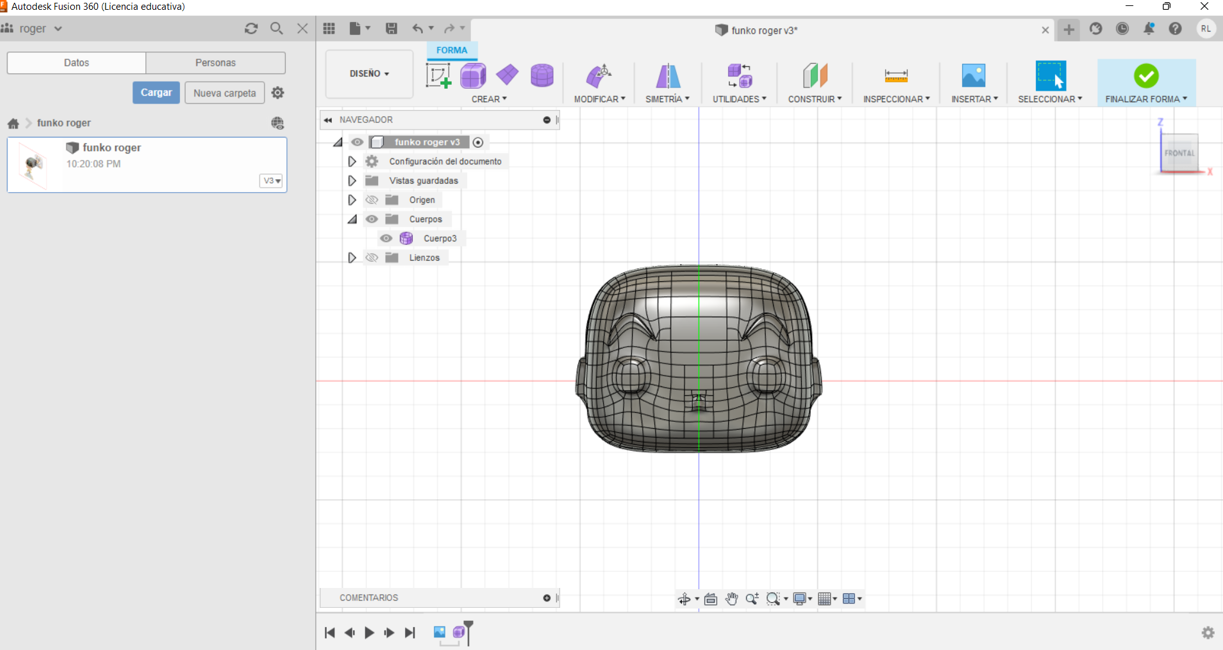
Task: Open the V3 version dropdown
Action: click(x=271, y=181)
